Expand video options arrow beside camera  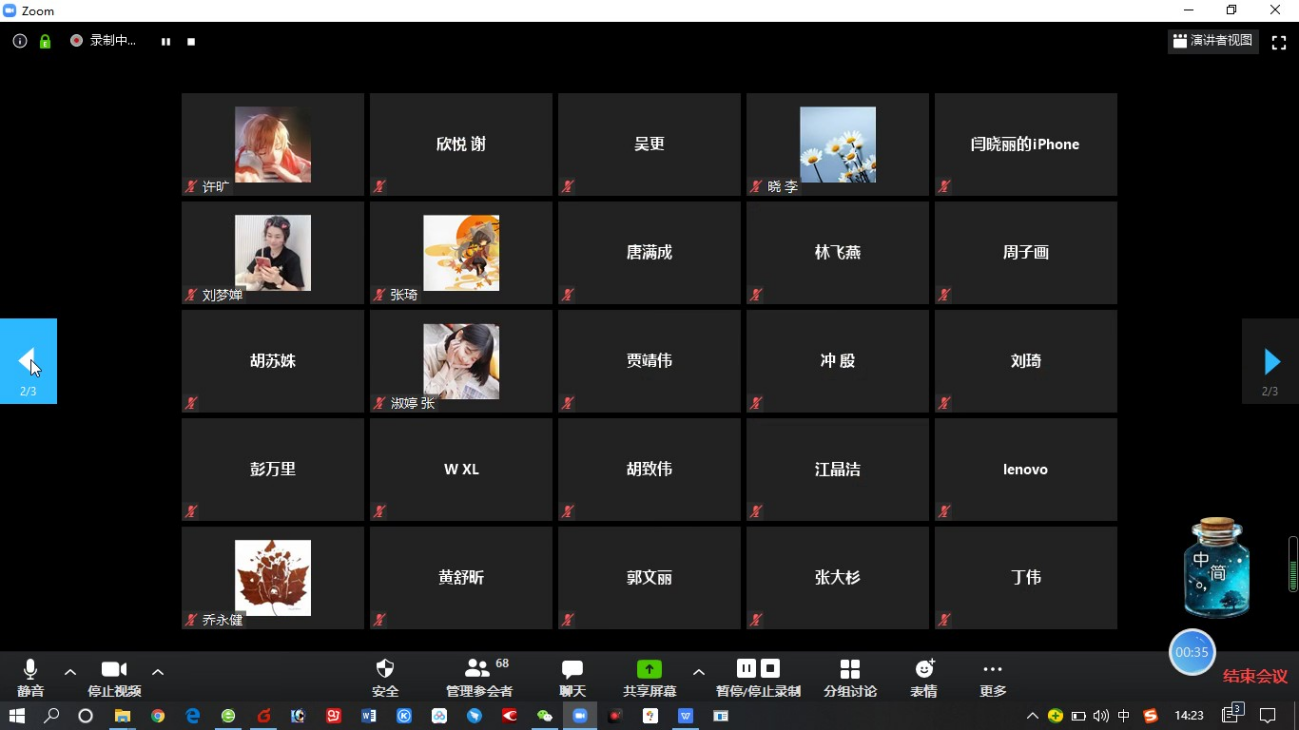pyautogui.click(x=158, y=672)
